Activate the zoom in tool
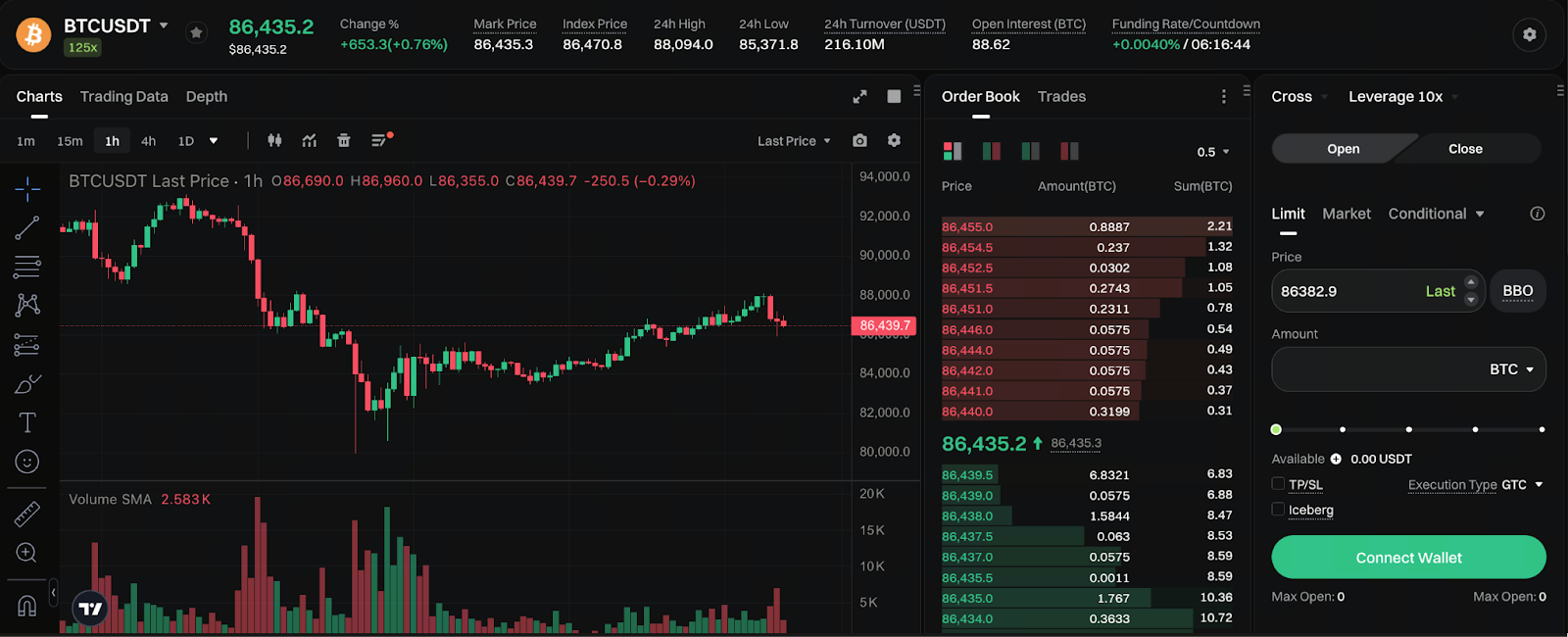This screenshot has height=637, width=1568. point(27,553)
